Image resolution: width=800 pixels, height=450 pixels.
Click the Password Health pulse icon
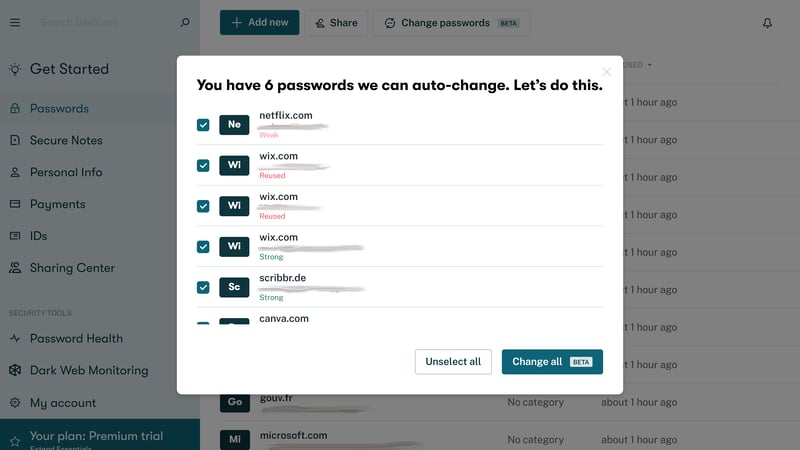pos(15,338)
